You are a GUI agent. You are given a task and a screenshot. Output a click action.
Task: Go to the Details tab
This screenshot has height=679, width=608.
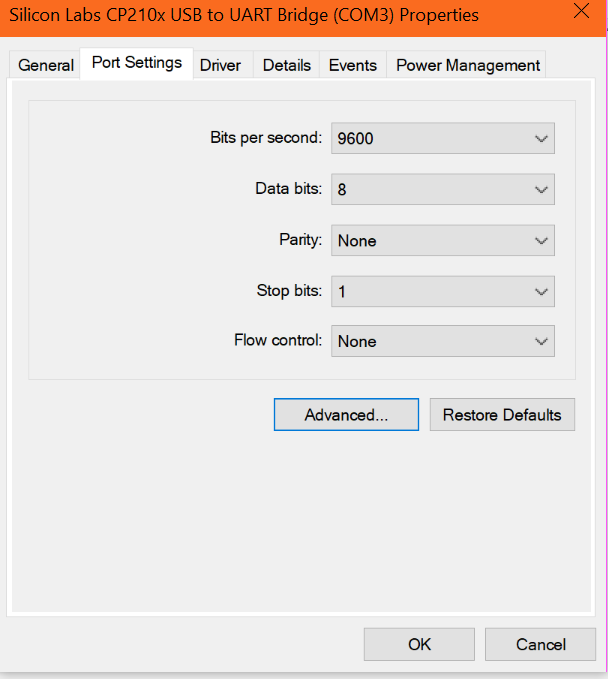coord(287,65)
